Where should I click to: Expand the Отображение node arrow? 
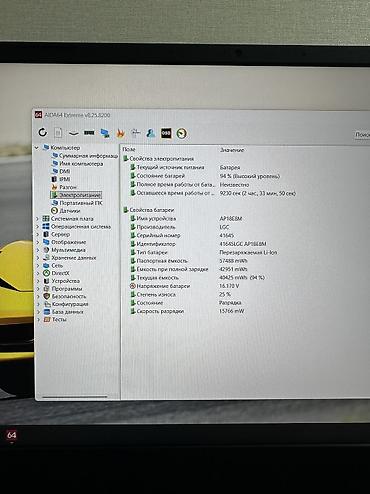(x=38, y=242)
